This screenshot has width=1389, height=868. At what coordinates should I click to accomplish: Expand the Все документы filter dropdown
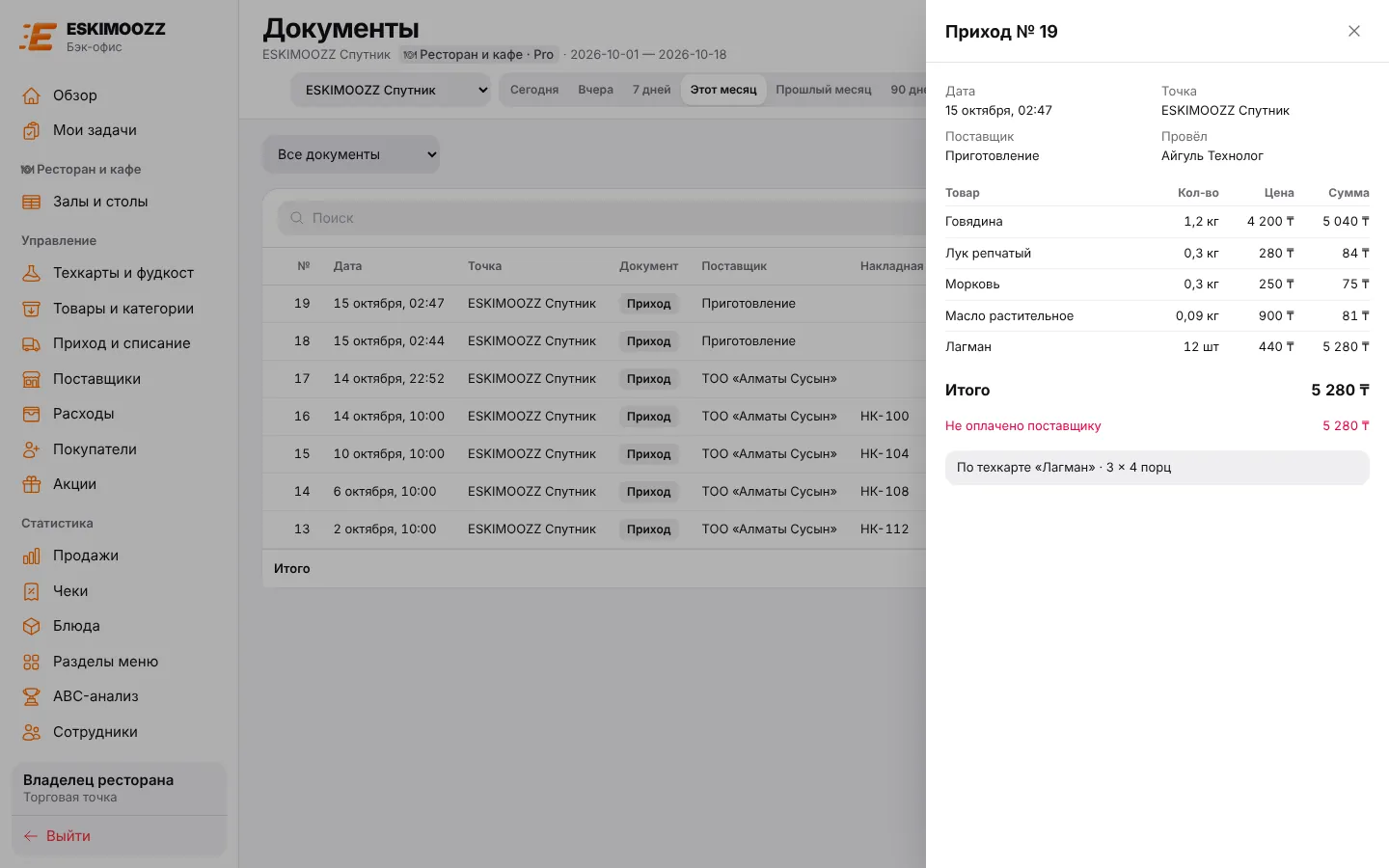click(x=351, y=154)
